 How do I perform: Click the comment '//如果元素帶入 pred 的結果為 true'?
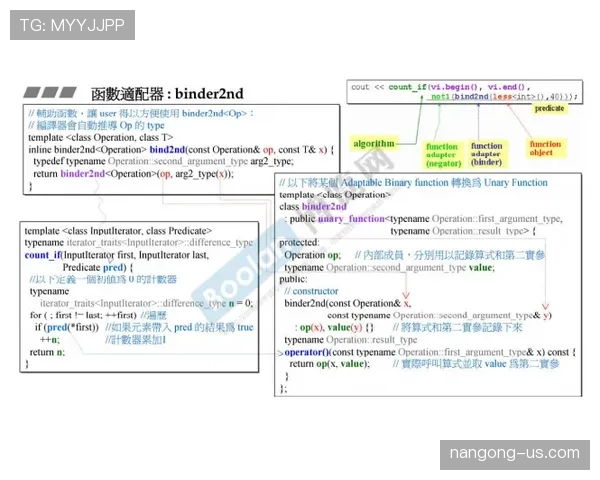[179, 328]
